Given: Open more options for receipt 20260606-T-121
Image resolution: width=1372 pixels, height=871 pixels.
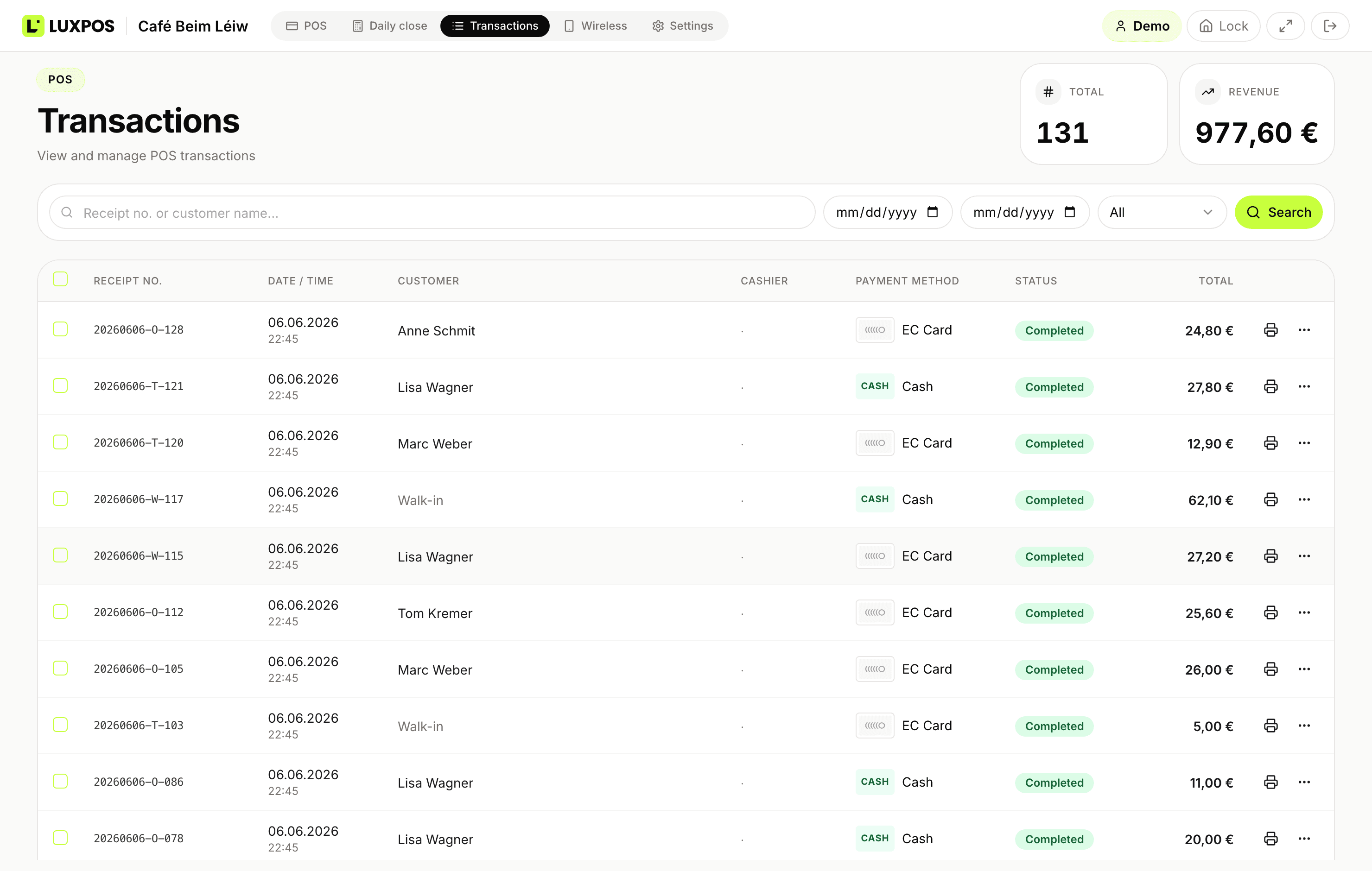Looking at the screenshot, I should point(1303,387).
